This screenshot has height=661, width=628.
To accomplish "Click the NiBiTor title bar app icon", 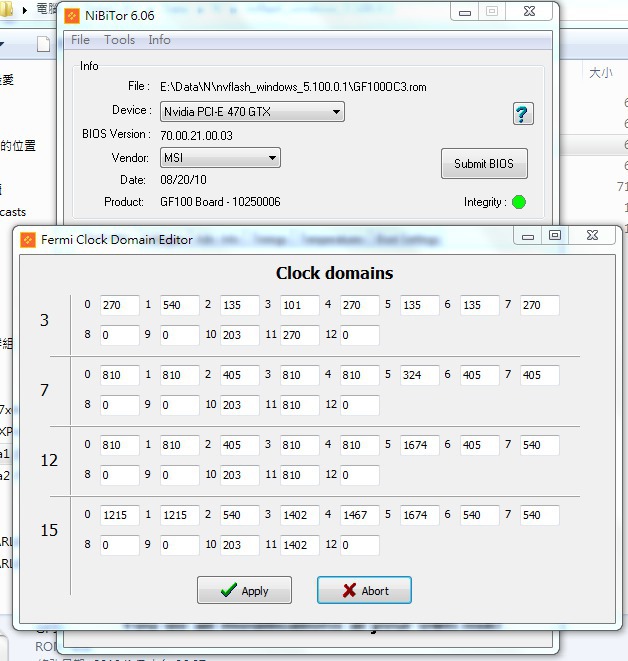I will 72,15.
